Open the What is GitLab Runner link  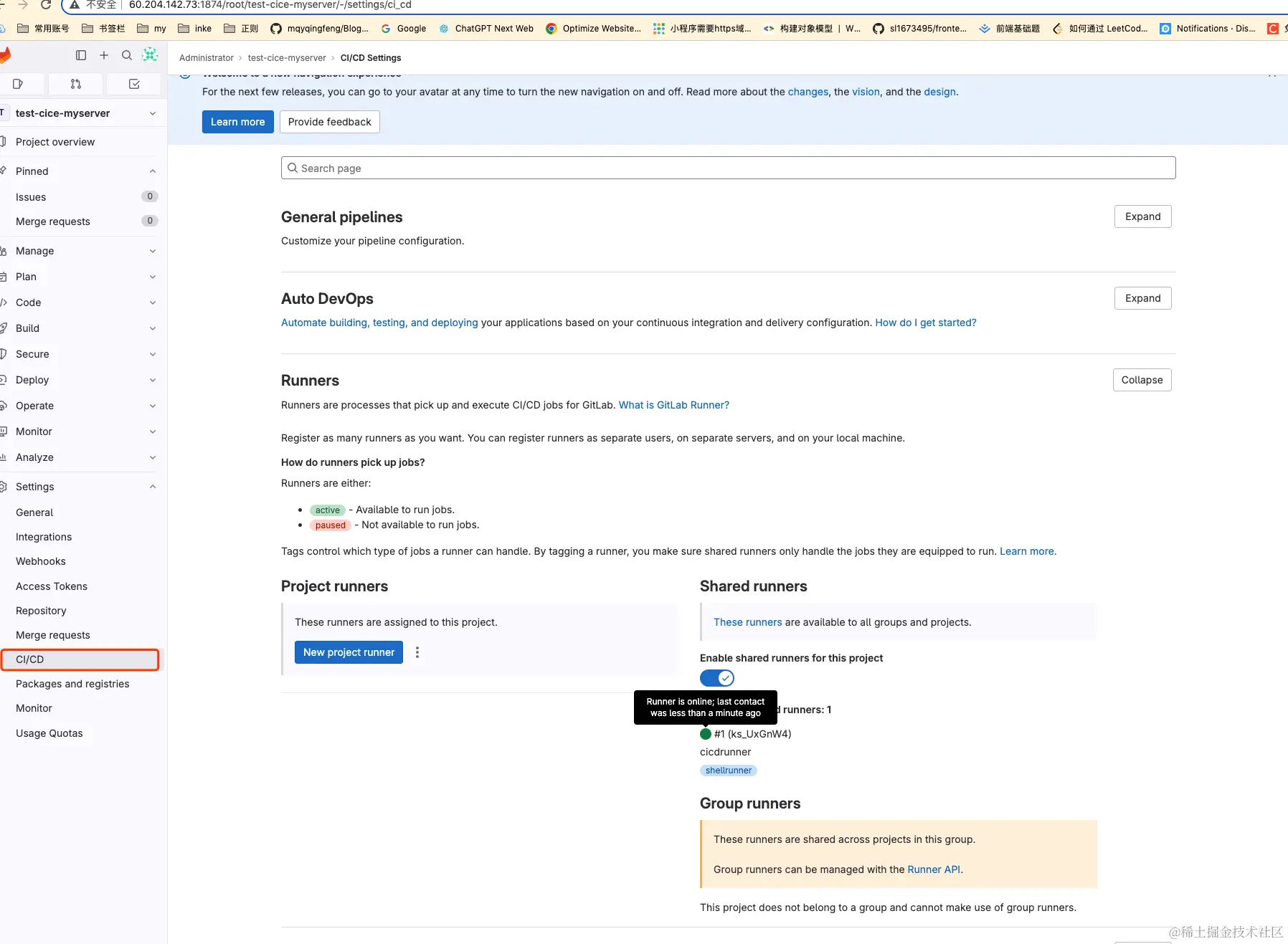(x=674, y=405)
